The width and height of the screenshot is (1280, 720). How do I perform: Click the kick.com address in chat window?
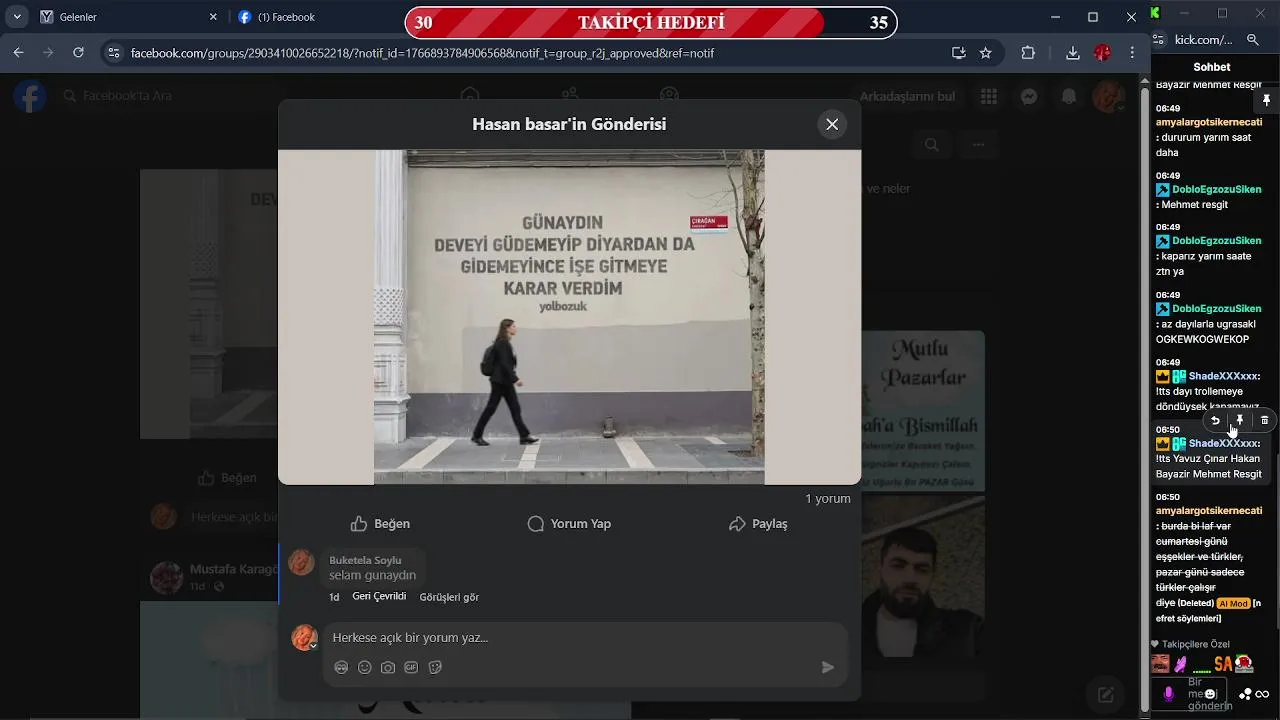[x=1204, y=40]
